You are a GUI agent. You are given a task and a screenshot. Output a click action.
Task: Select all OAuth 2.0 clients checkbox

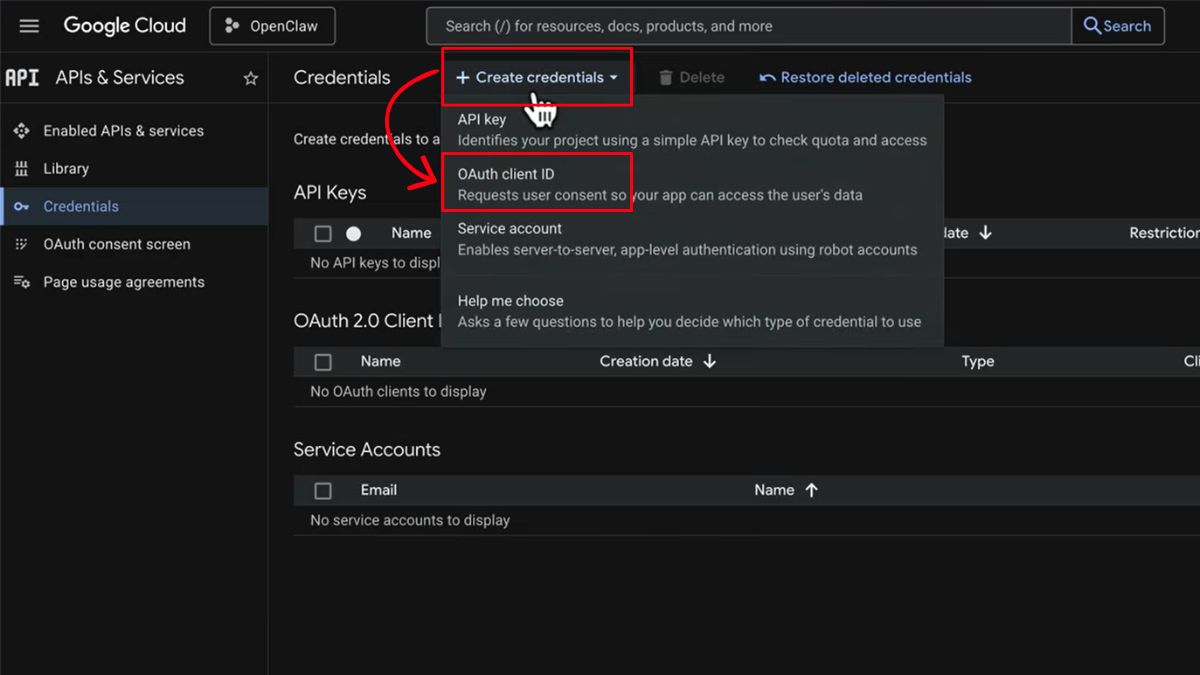pyautogui.click(x=323, y=362)
